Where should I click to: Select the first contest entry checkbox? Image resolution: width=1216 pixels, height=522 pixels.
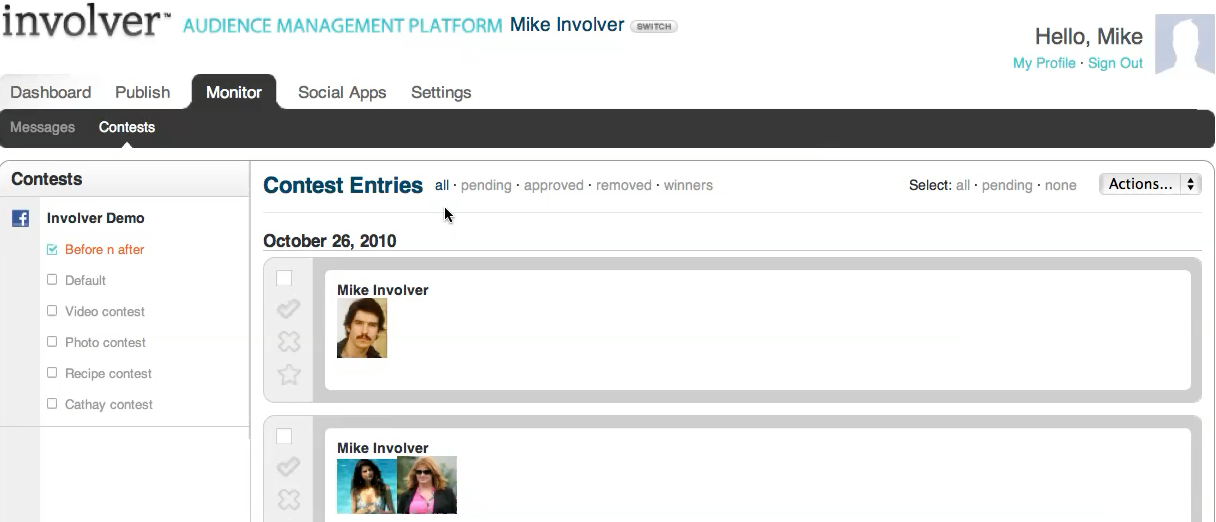click(284, 278)
